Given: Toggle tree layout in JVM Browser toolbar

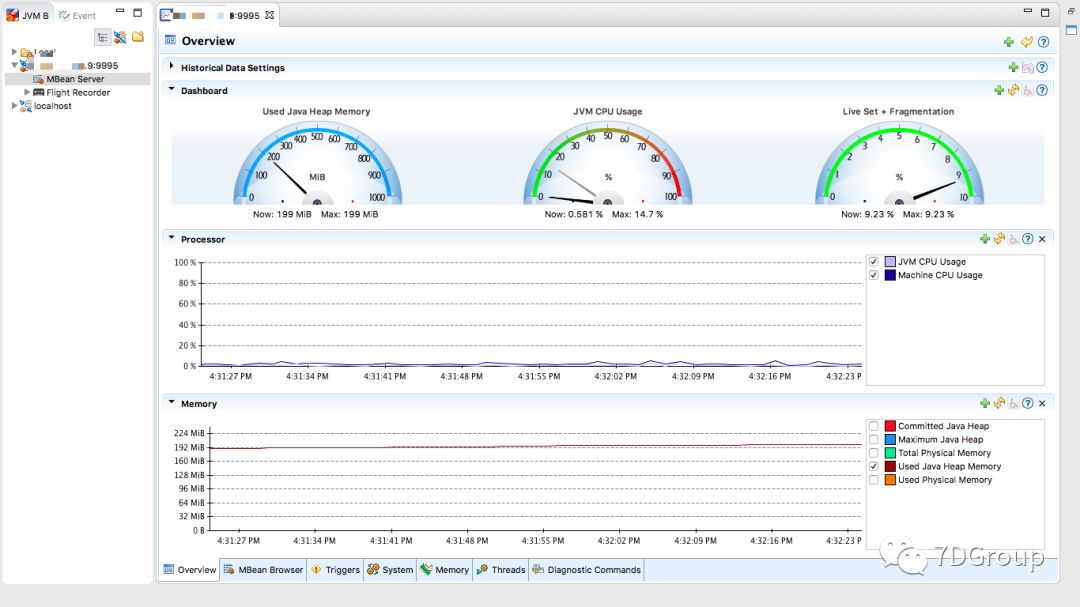Looking at the screenshot, I should pyautogui.click(x=103, y=38).
